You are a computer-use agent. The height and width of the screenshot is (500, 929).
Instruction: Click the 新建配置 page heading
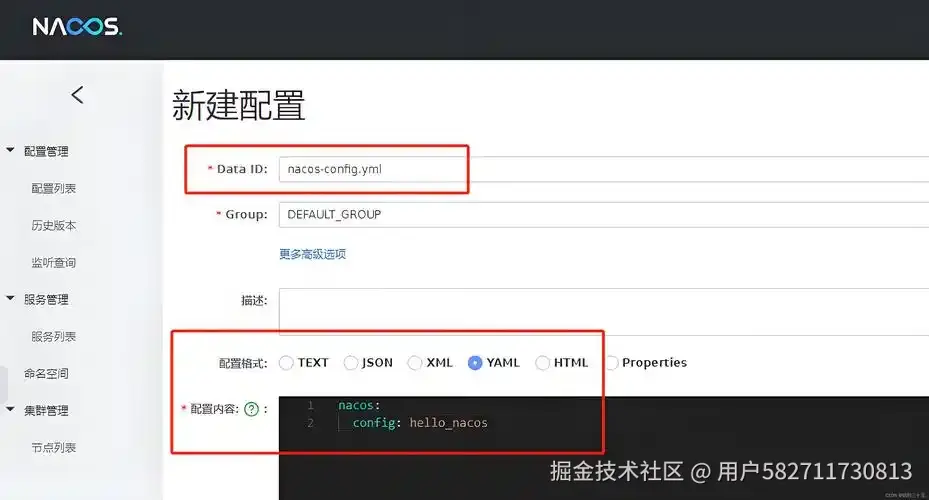(x=239, y=105)
